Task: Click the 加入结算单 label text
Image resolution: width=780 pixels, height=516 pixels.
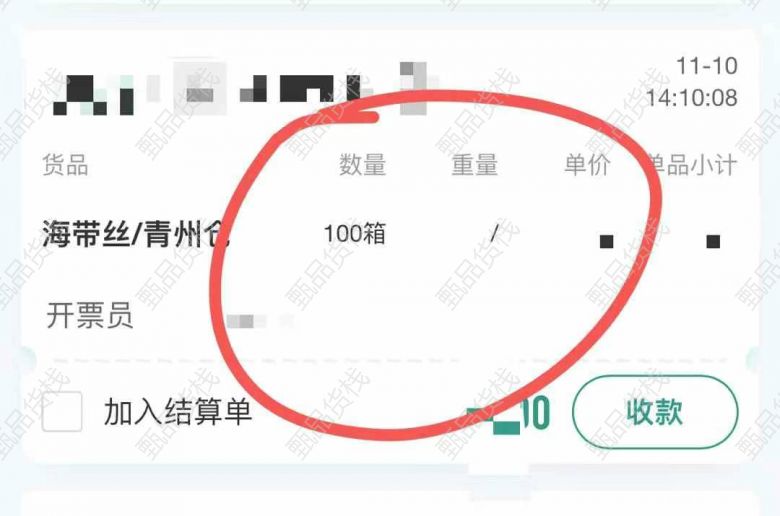Action: 178,412
